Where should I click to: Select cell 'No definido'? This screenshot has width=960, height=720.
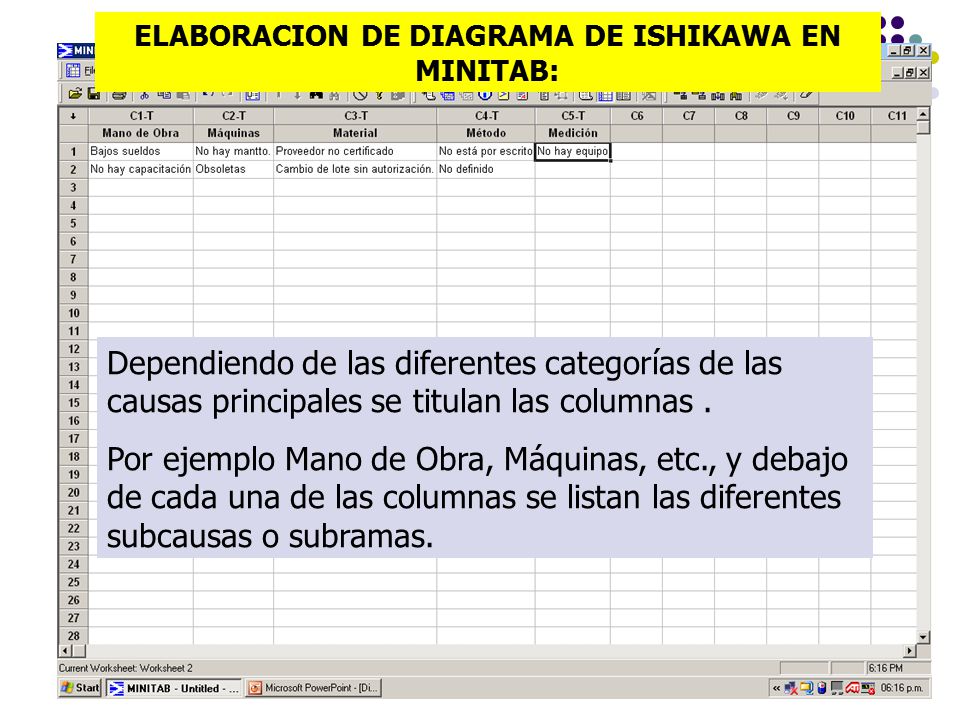486,169
